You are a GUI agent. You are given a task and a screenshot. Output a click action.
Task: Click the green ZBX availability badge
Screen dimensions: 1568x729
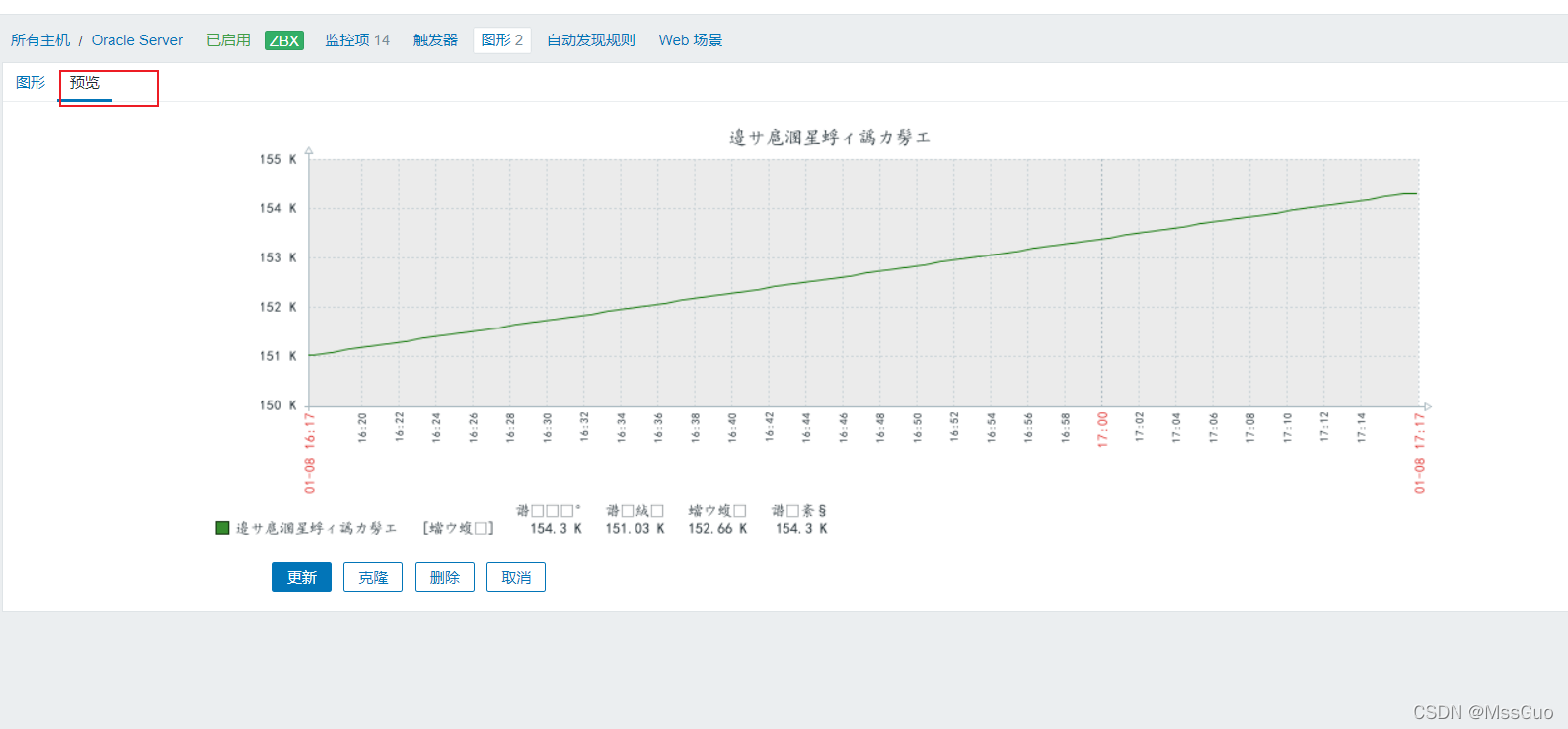[x=284, y=40]
